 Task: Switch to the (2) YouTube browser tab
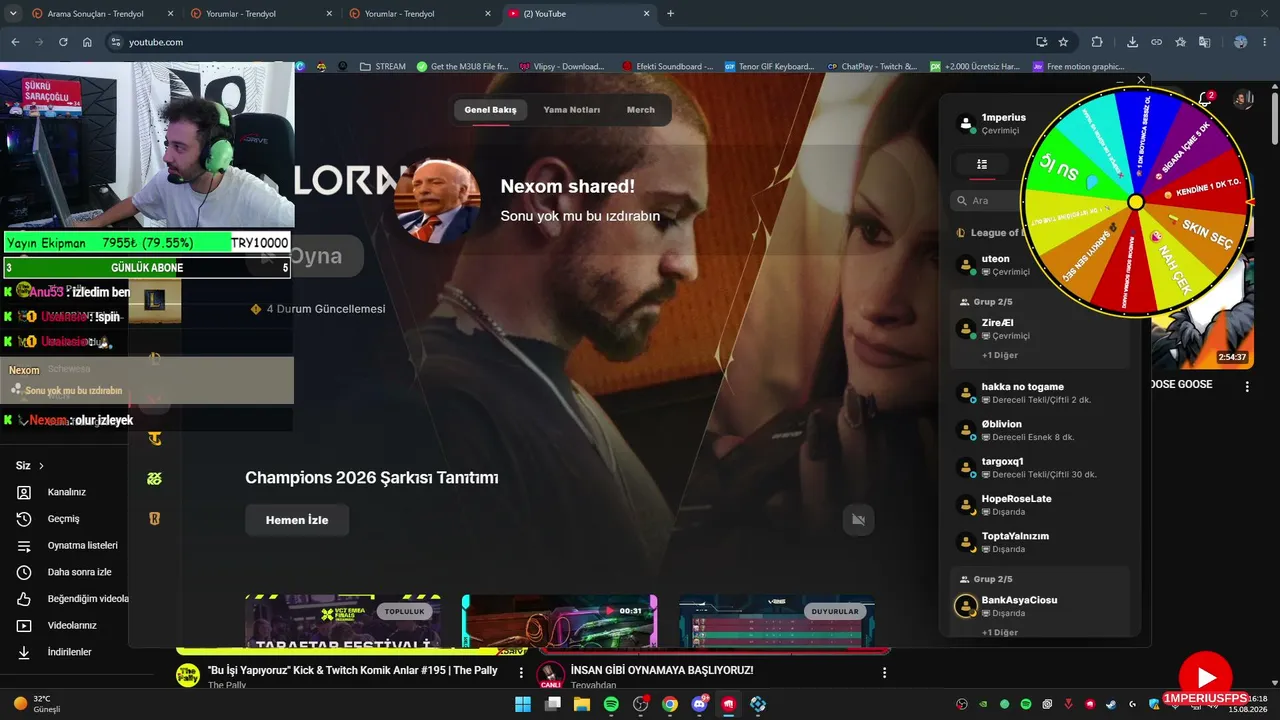(579, 14)
